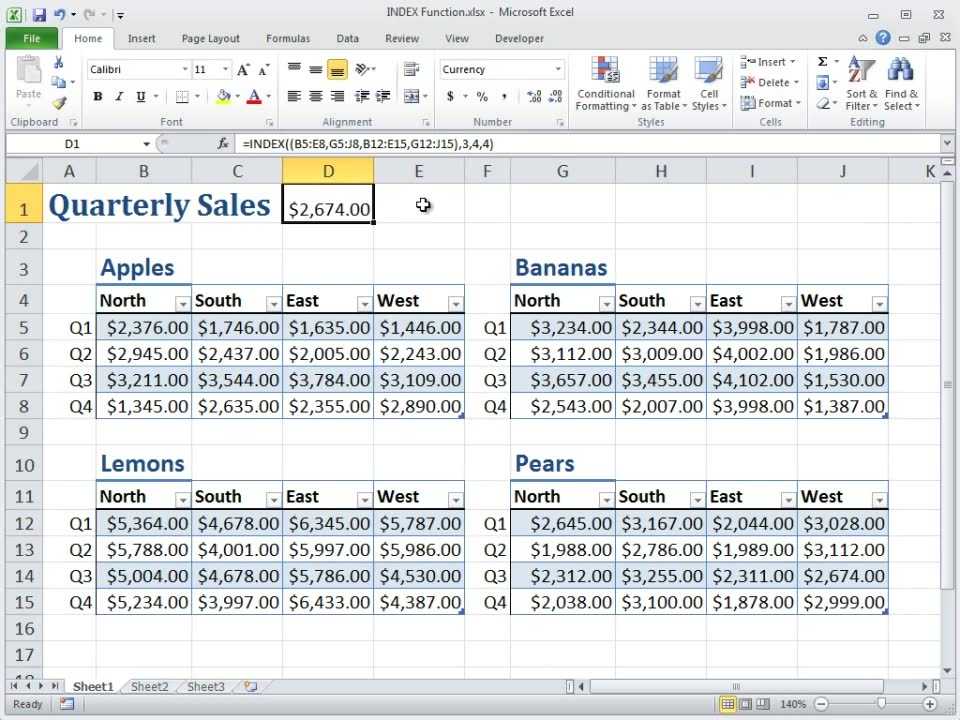Switch to Sheet2 worksheet tab
Screen dimensions: 960x720
point(149,686)
